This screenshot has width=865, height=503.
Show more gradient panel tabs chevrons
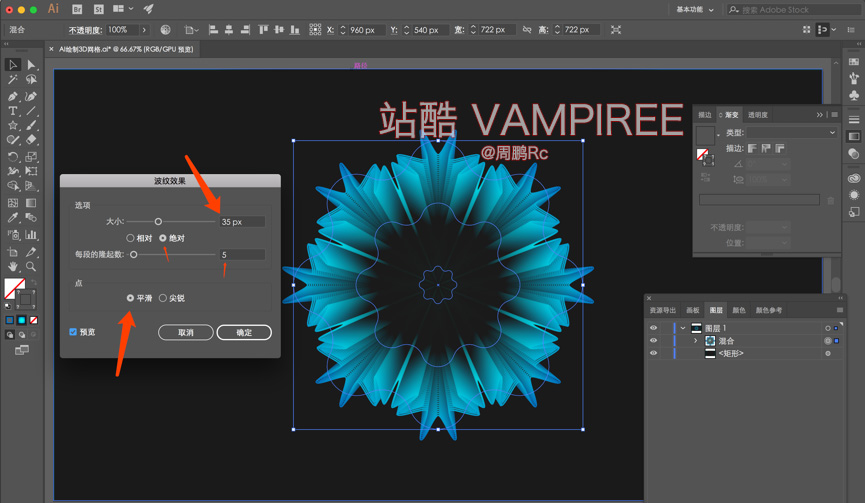coord(820,115)
